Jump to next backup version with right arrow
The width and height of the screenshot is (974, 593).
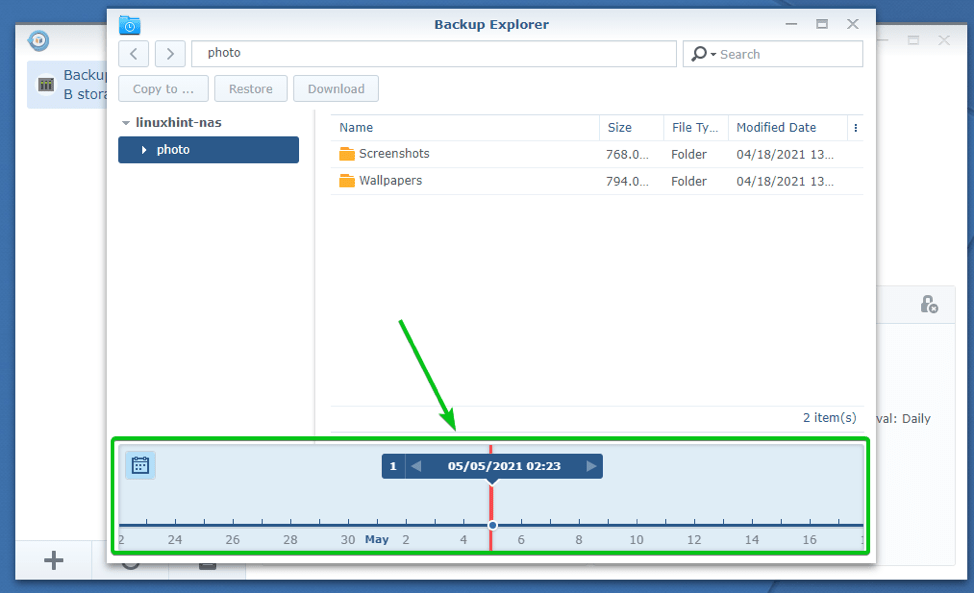coord(590,465)
